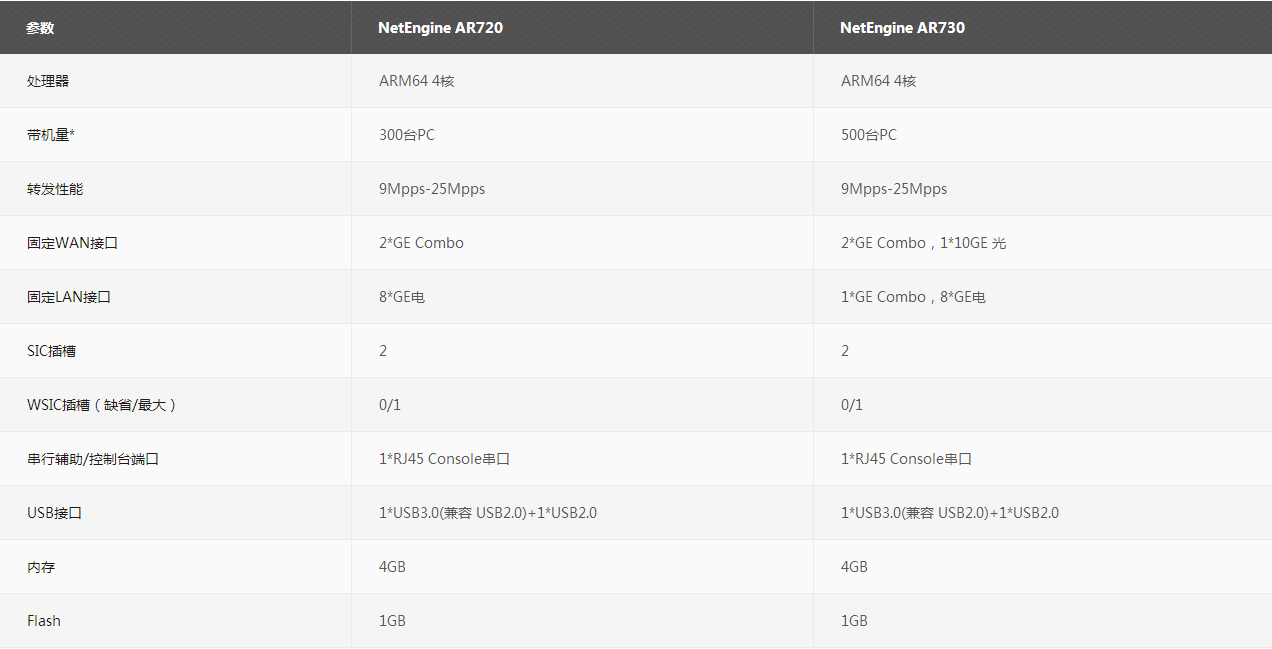Click the 带机量* row label

51,135
